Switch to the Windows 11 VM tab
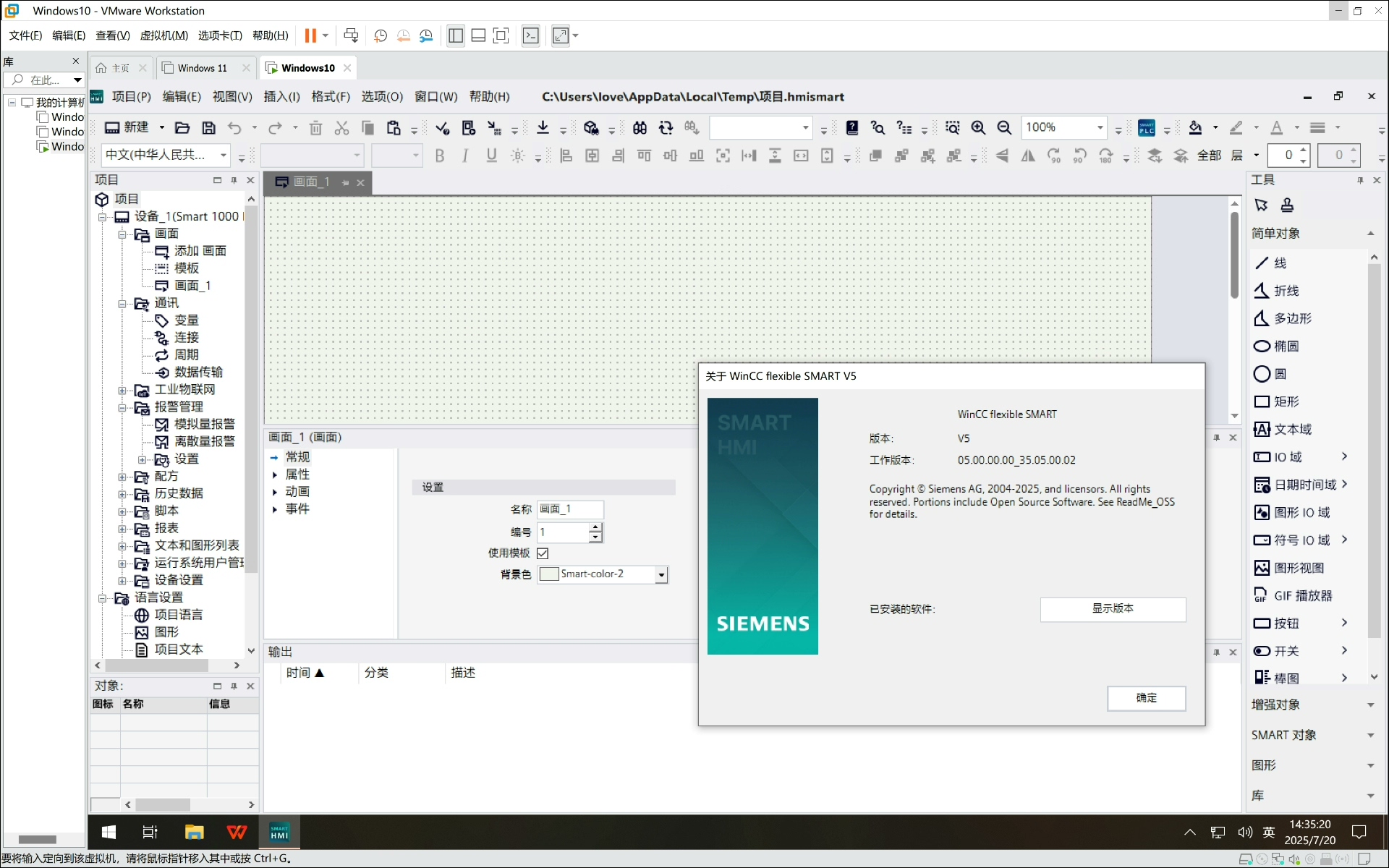Image resolution: width=1389 pixels, height=868 pixels. (203, 68)
